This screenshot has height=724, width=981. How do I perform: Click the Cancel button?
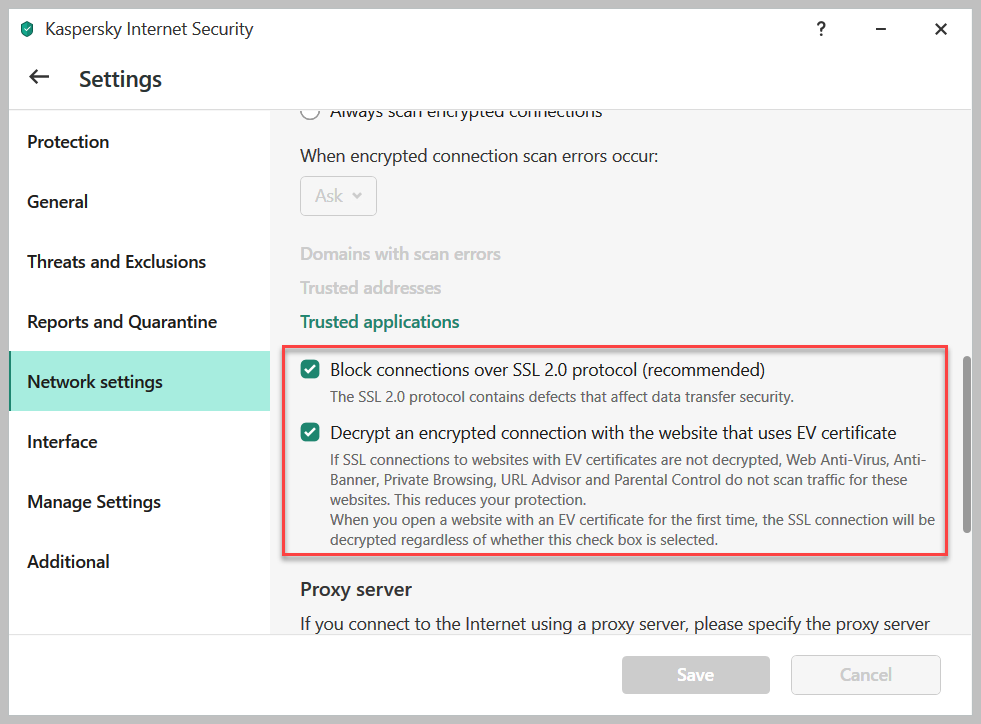[865, 675]
